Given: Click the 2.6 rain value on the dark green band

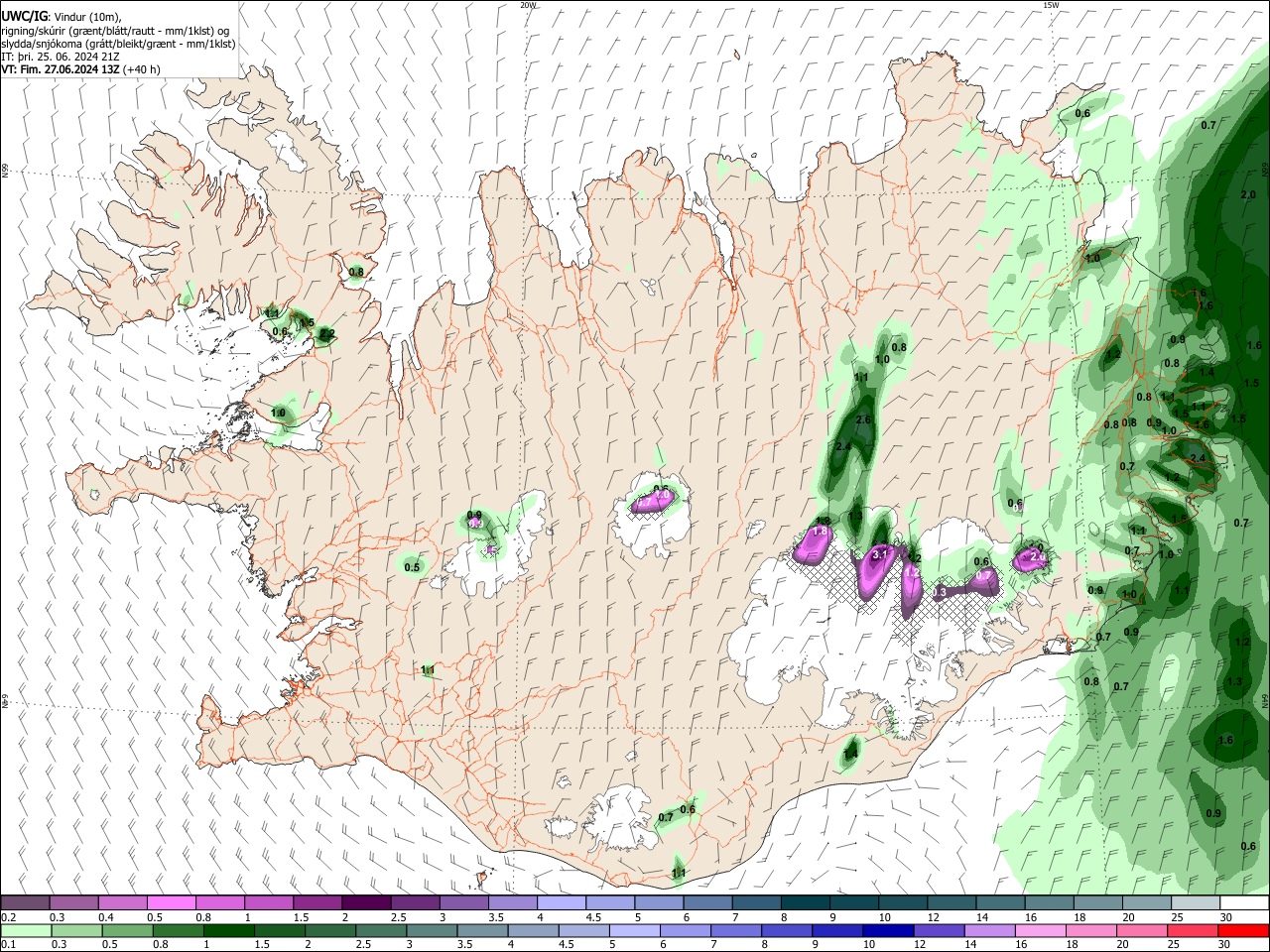Looking at the screenshot, I should (x=863, y=420).
